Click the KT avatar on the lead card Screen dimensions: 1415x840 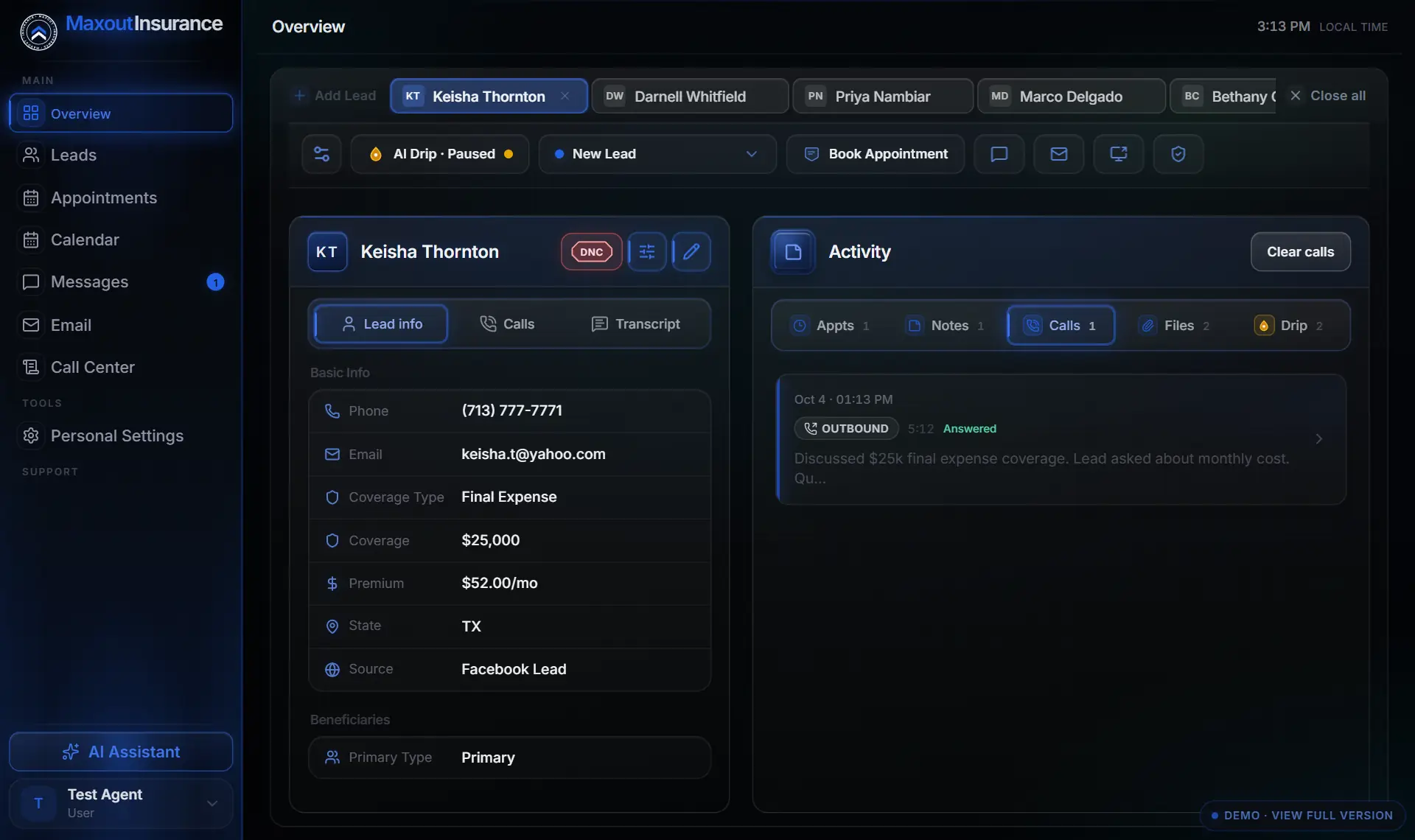(x=327, y=252)
